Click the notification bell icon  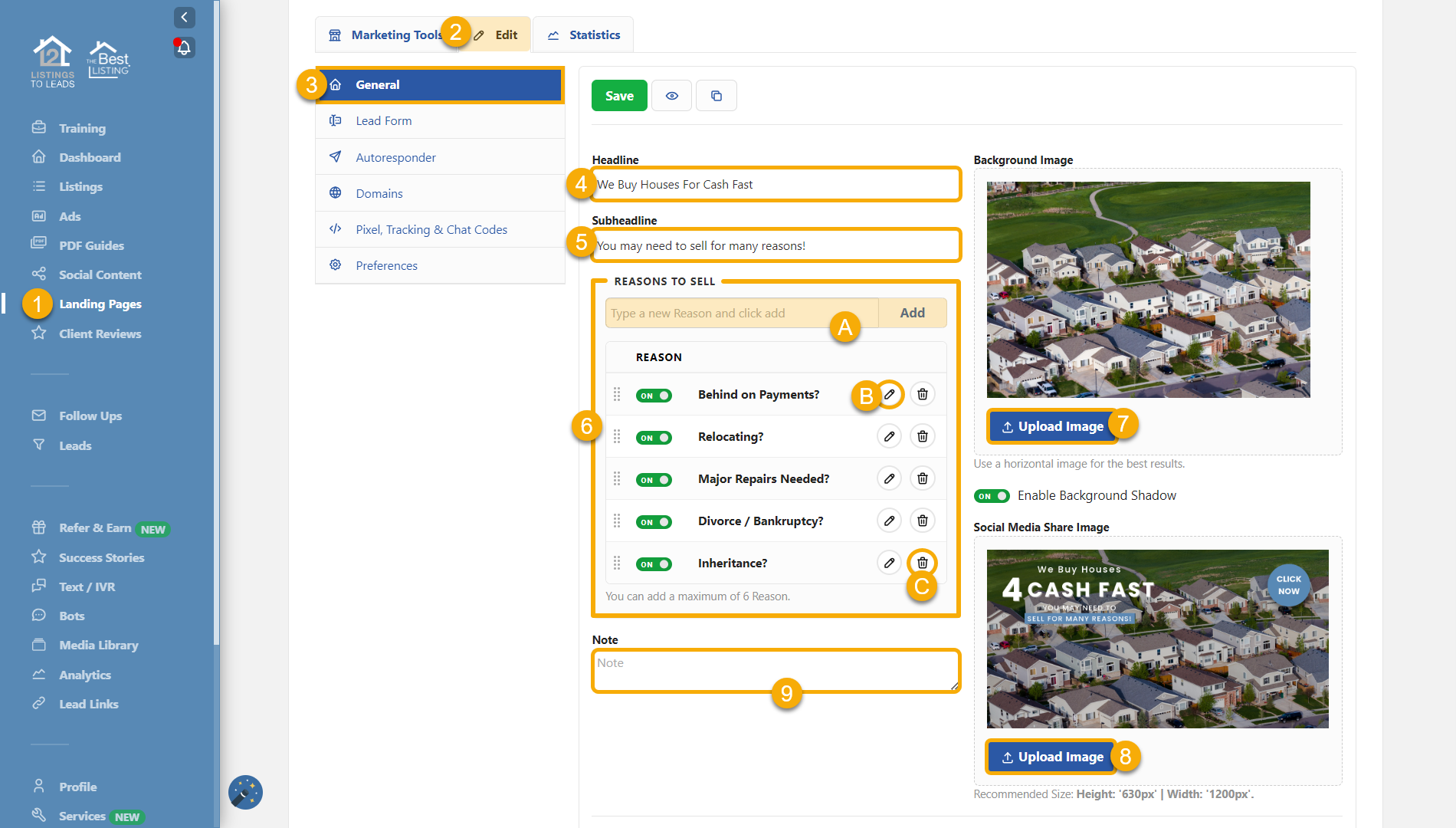[x=184, y=48]
